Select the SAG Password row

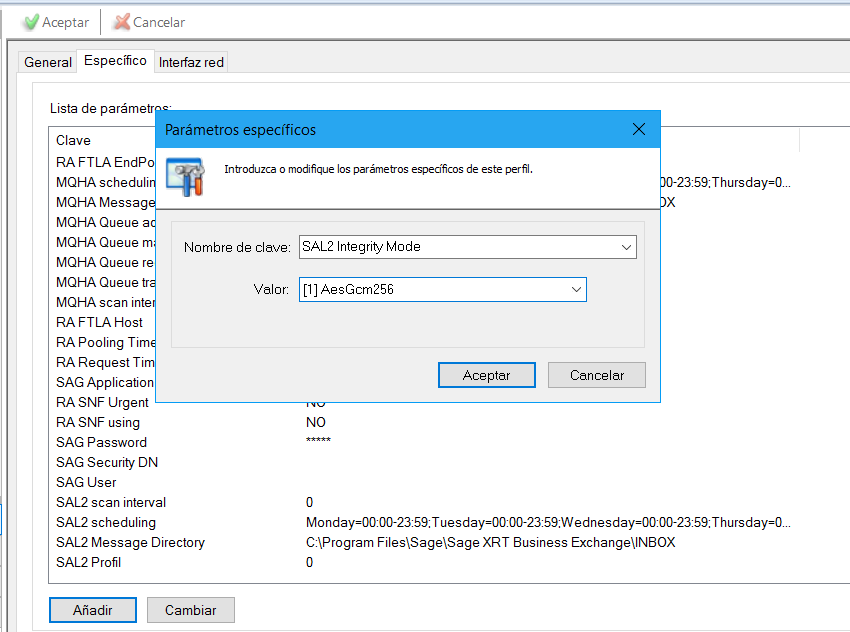point(101,442)
